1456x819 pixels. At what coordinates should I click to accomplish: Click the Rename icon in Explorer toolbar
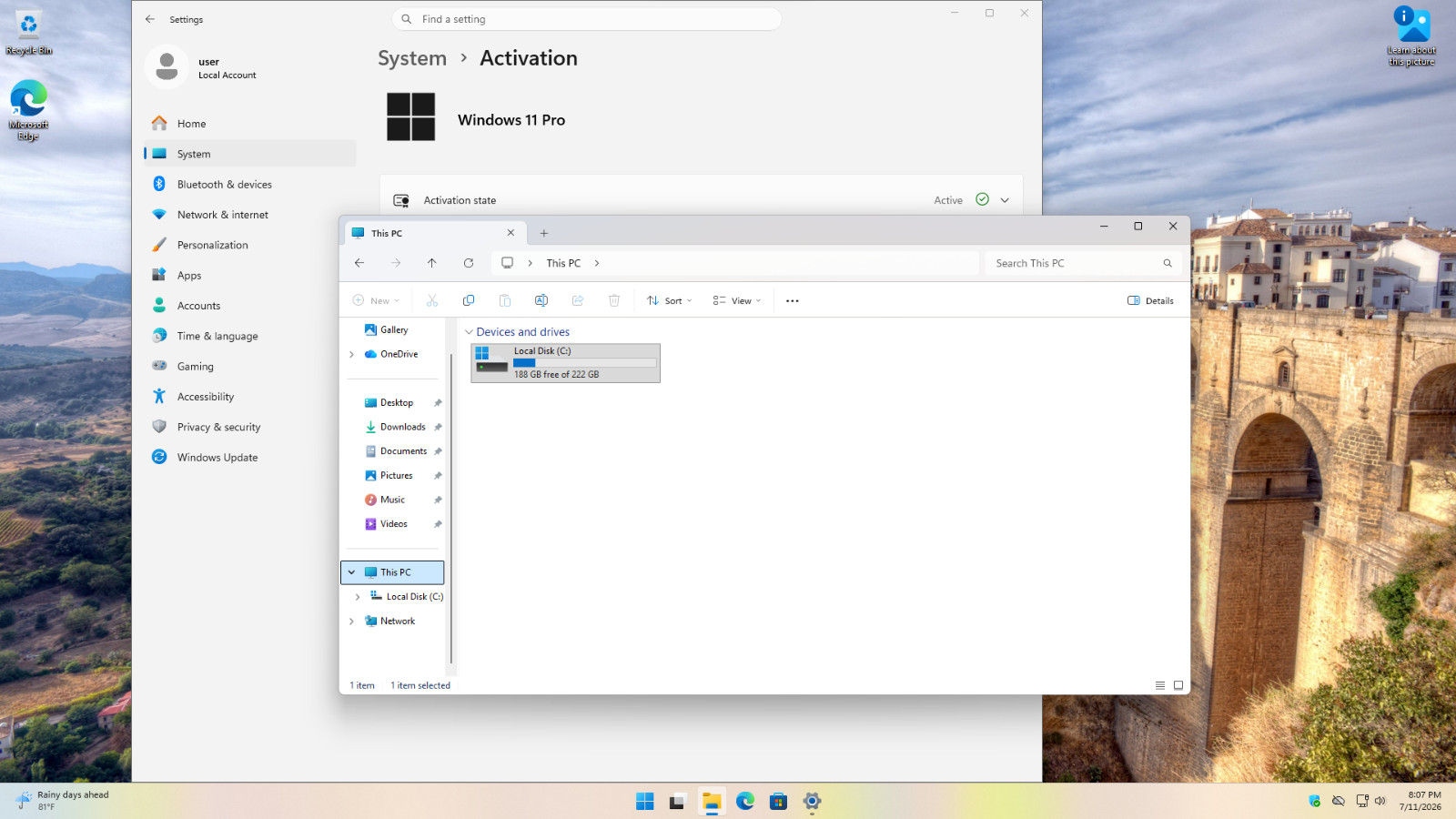click(x=541, y=300)
